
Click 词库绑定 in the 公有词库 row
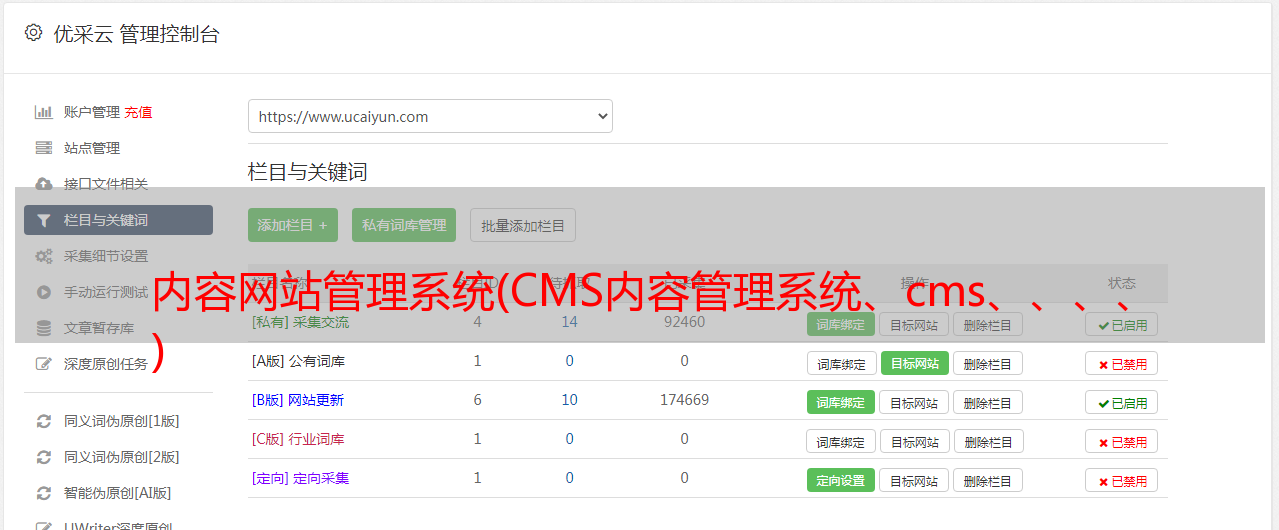coord(841,363)
